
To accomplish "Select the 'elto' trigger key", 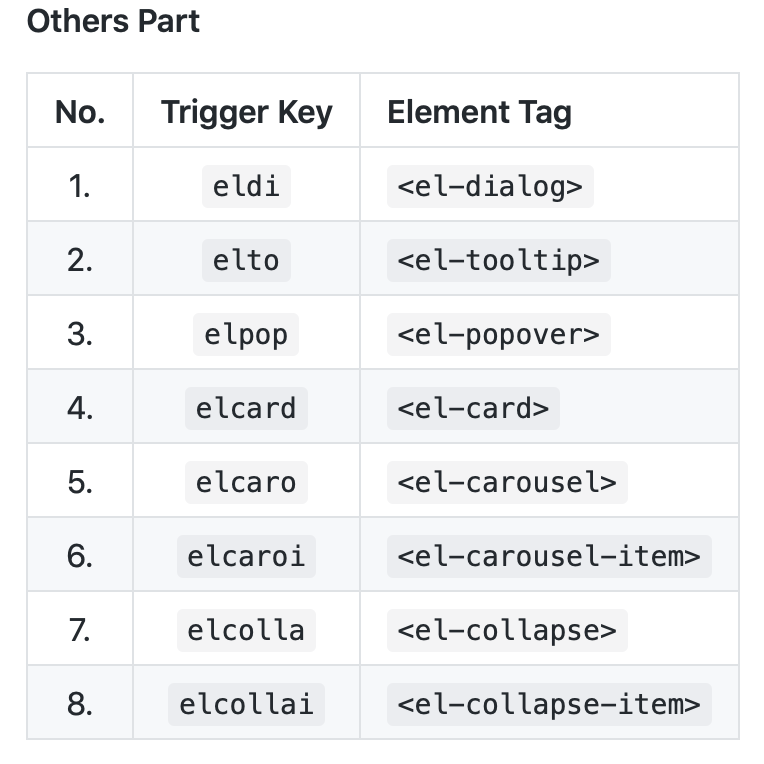I will 247,260.
